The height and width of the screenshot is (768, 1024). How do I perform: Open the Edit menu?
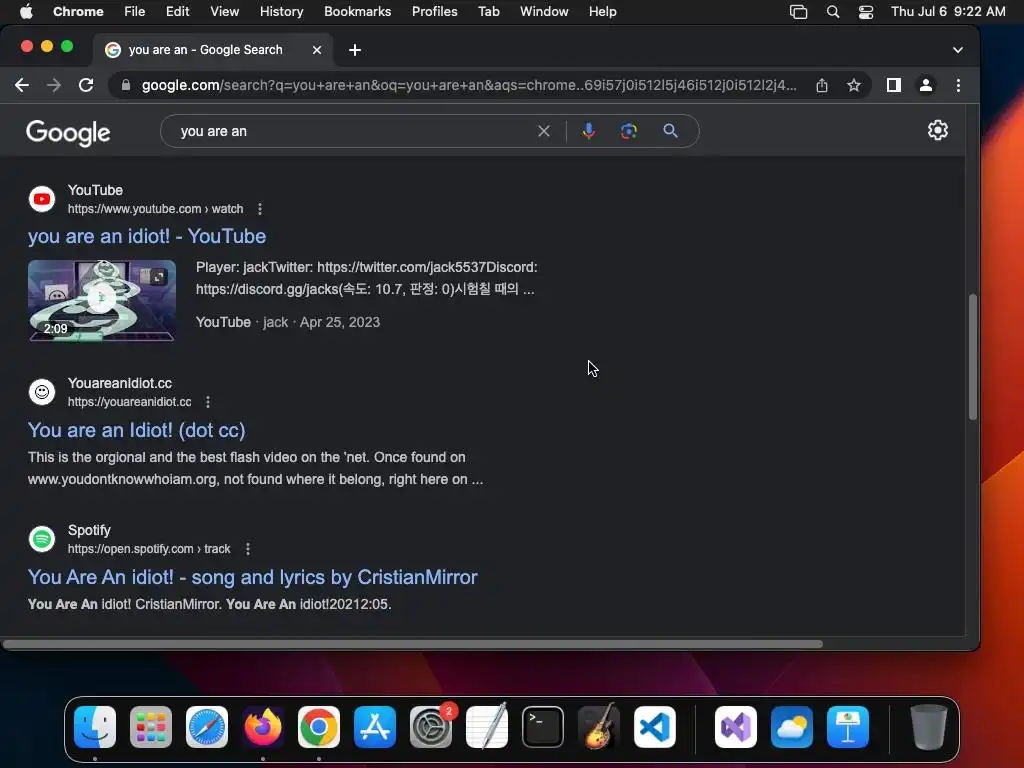click(177, 11)
